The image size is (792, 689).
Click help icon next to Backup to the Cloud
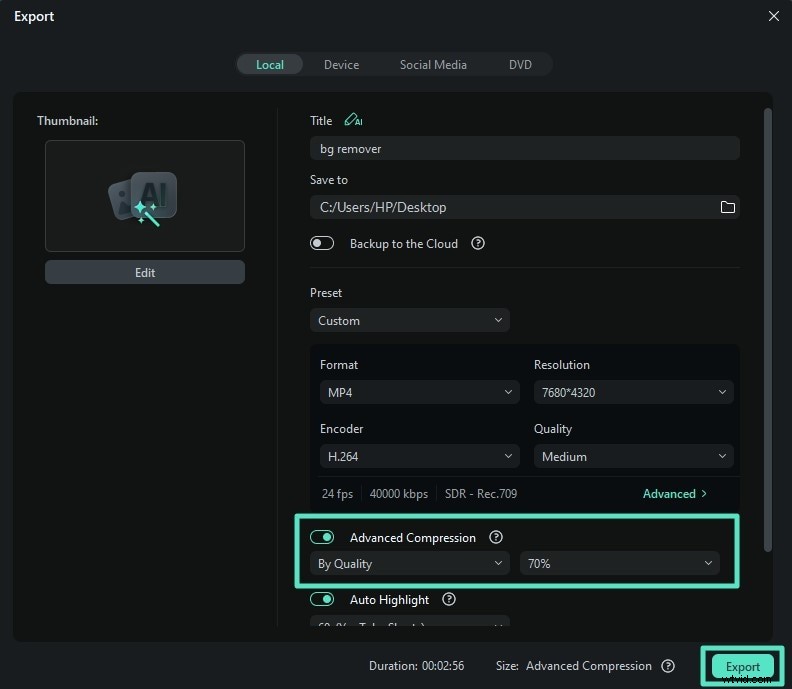click(478, 243)
